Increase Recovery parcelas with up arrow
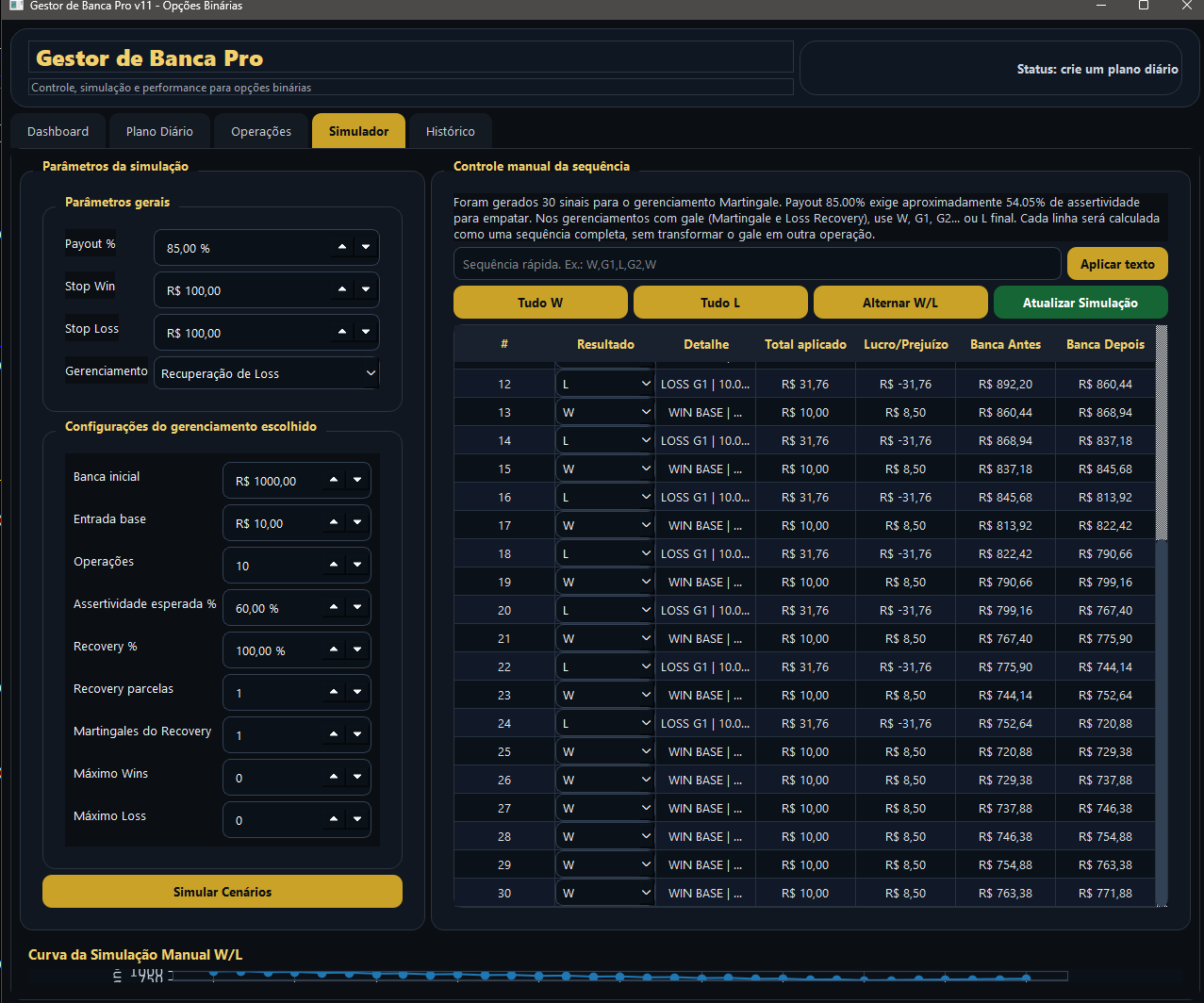The image size is (1204, 1003). 334,693
